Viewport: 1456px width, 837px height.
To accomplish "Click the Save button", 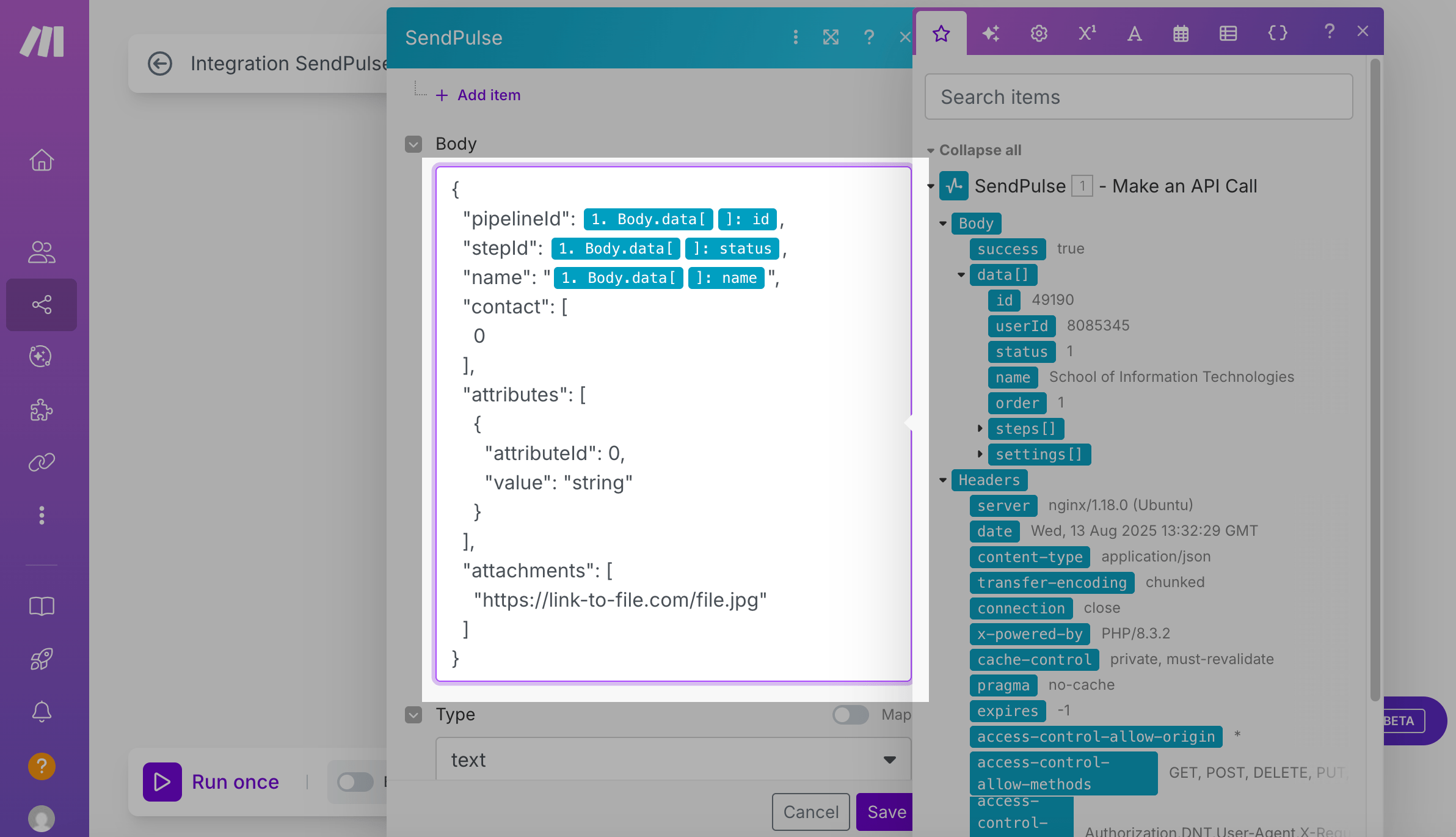I will 886,811.
